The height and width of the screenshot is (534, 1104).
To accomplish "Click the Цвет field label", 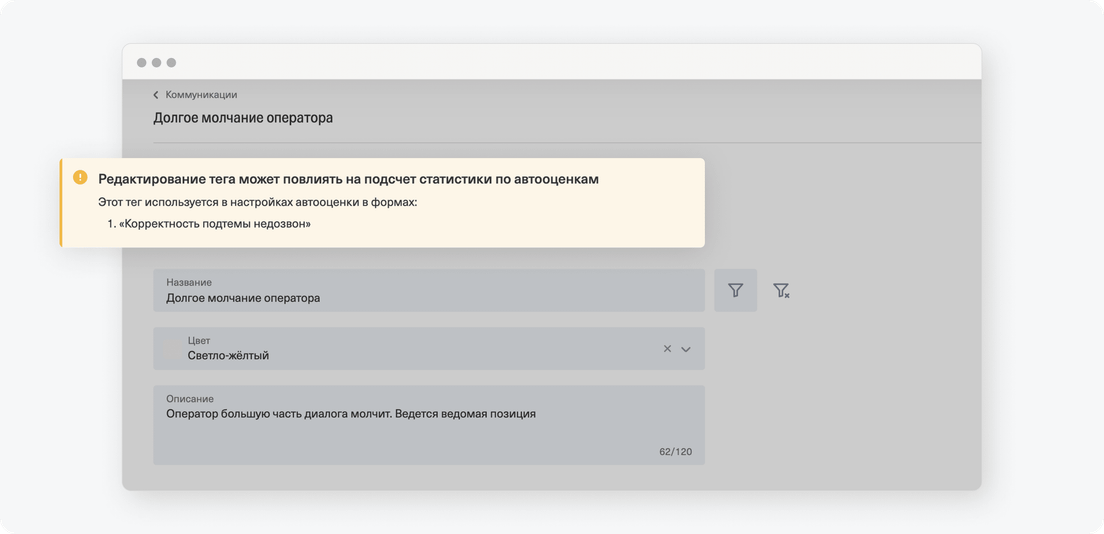I will coord(199,340).
